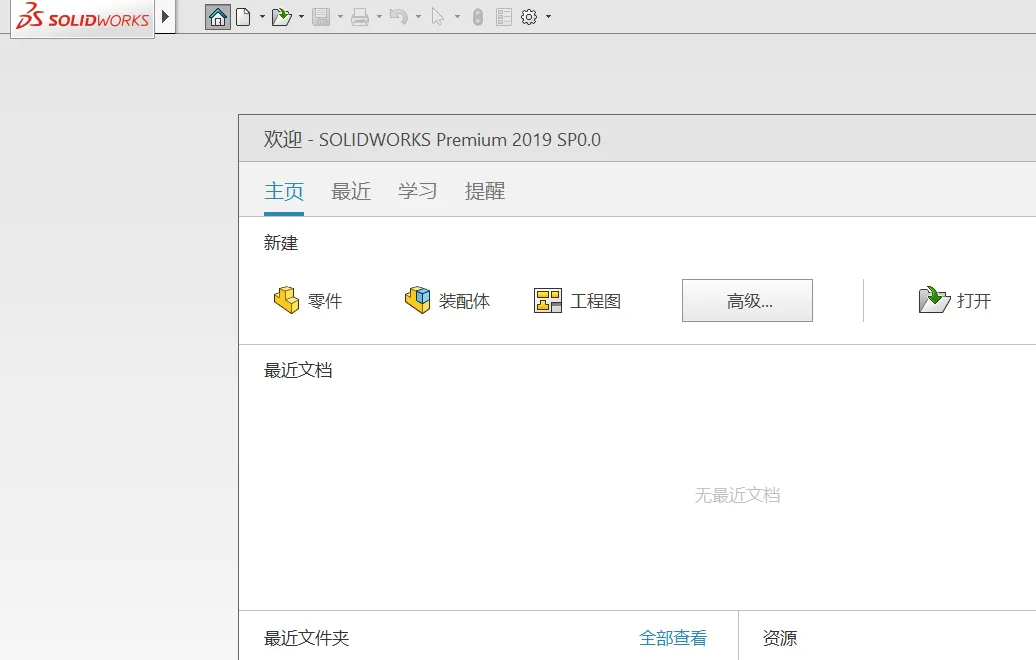Create a new 工程图 drawing
This screenshot has width=1036, height=660.
pos(577,301)
